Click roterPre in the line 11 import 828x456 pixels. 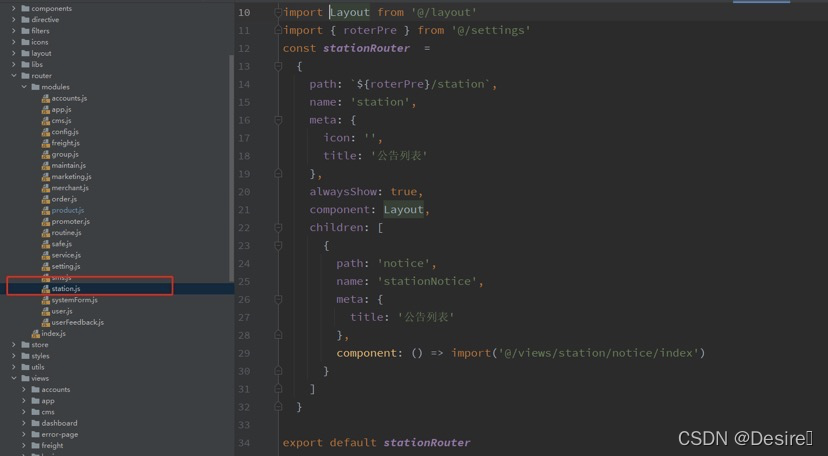[x=370, y=30]
